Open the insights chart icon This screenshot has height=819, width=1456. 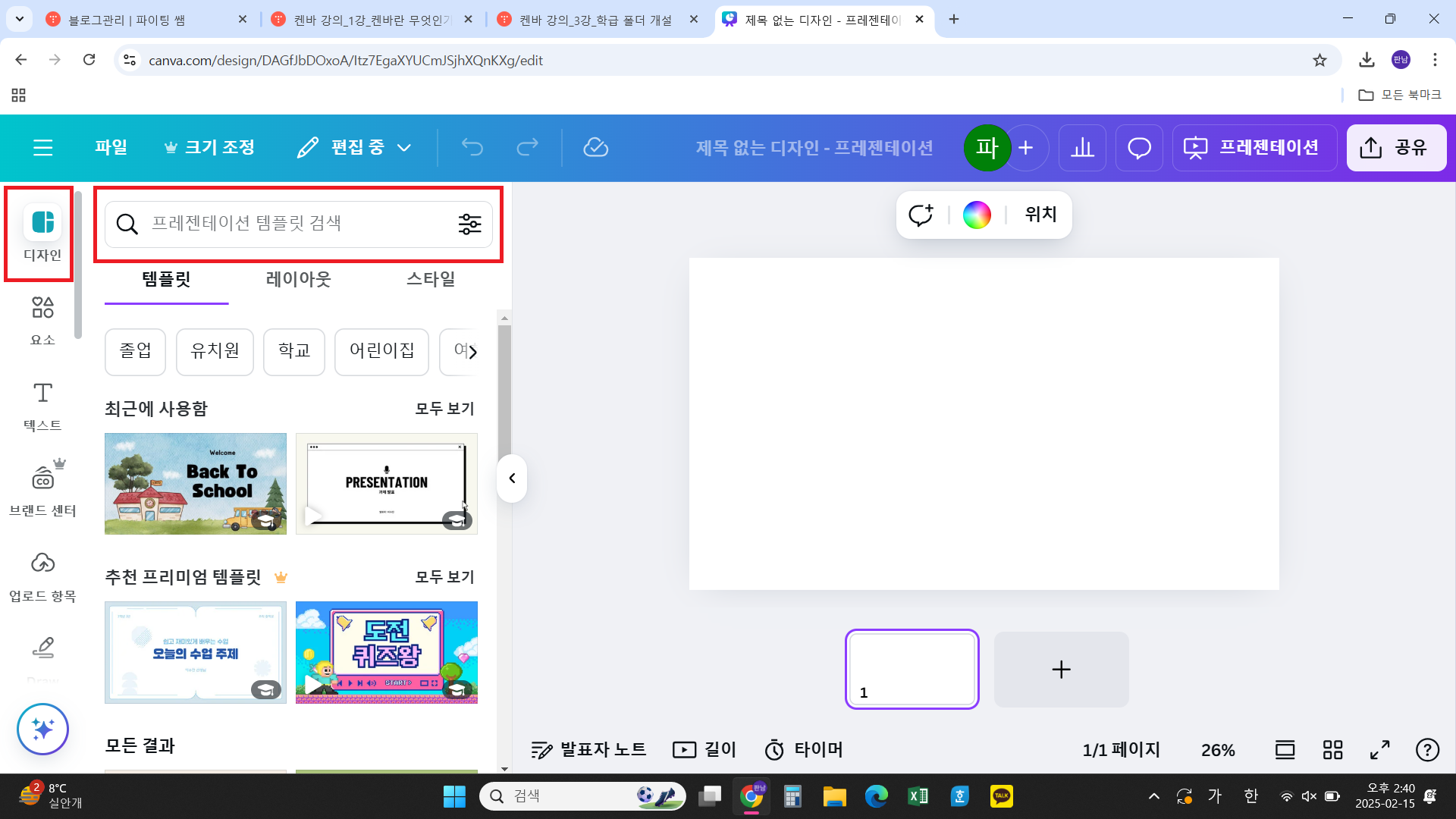pos(1082,147)
